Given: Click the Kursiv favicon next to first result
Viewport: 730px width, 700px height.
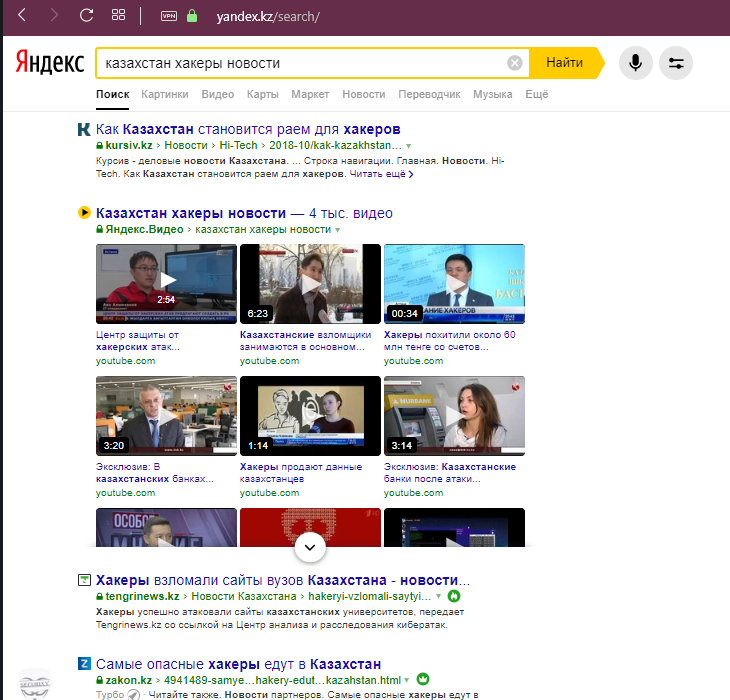Looking at the screenshot, I should click(84, 129).
